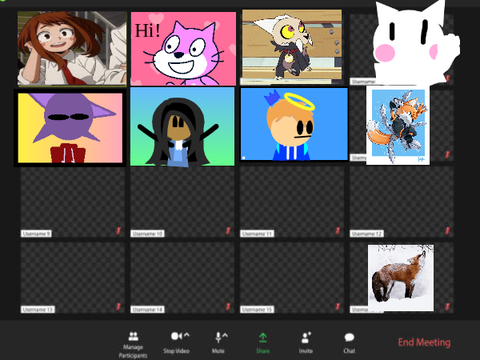Viewport: 480px width, 360px height.
Task: Click the red End Meeting button
Action: [x=424, y=342]
